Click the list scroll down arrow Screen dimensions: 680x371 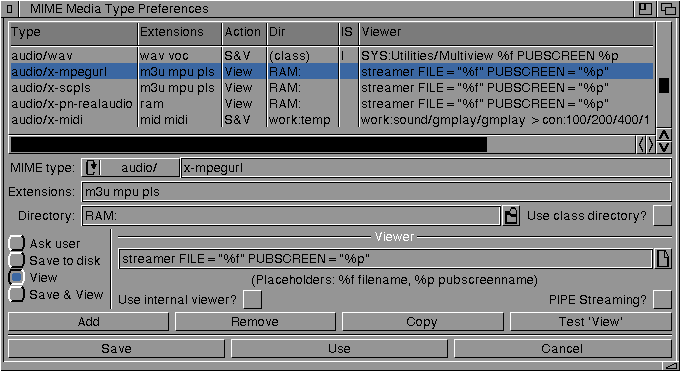pyautogui.click(x=664, y=147)
